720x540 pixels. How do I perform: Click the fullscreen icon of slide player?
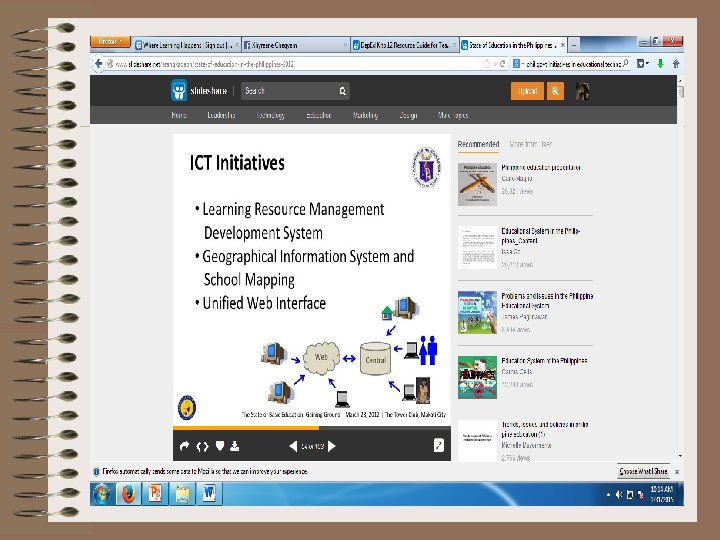tap(439, 445)
